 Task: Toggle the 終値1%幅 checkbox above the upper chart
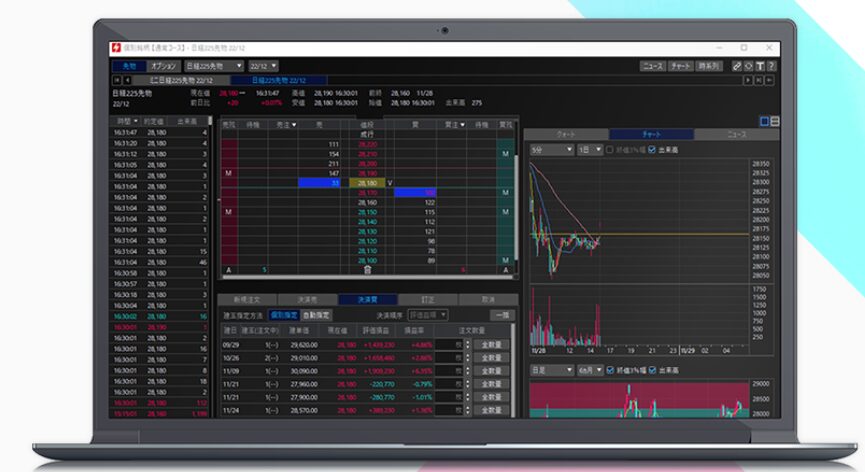609,149
